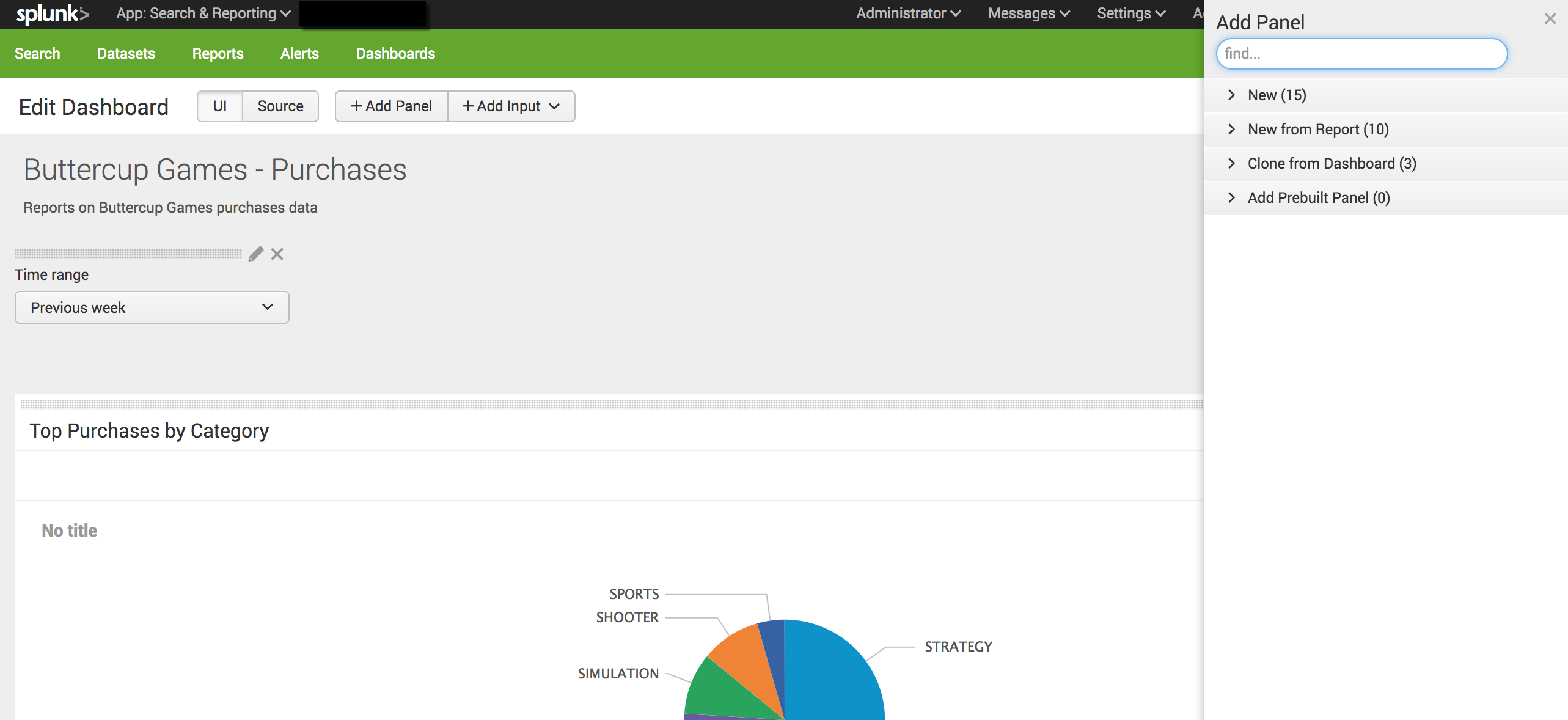Click the Splunk logo icon

[x=52, y=14]
